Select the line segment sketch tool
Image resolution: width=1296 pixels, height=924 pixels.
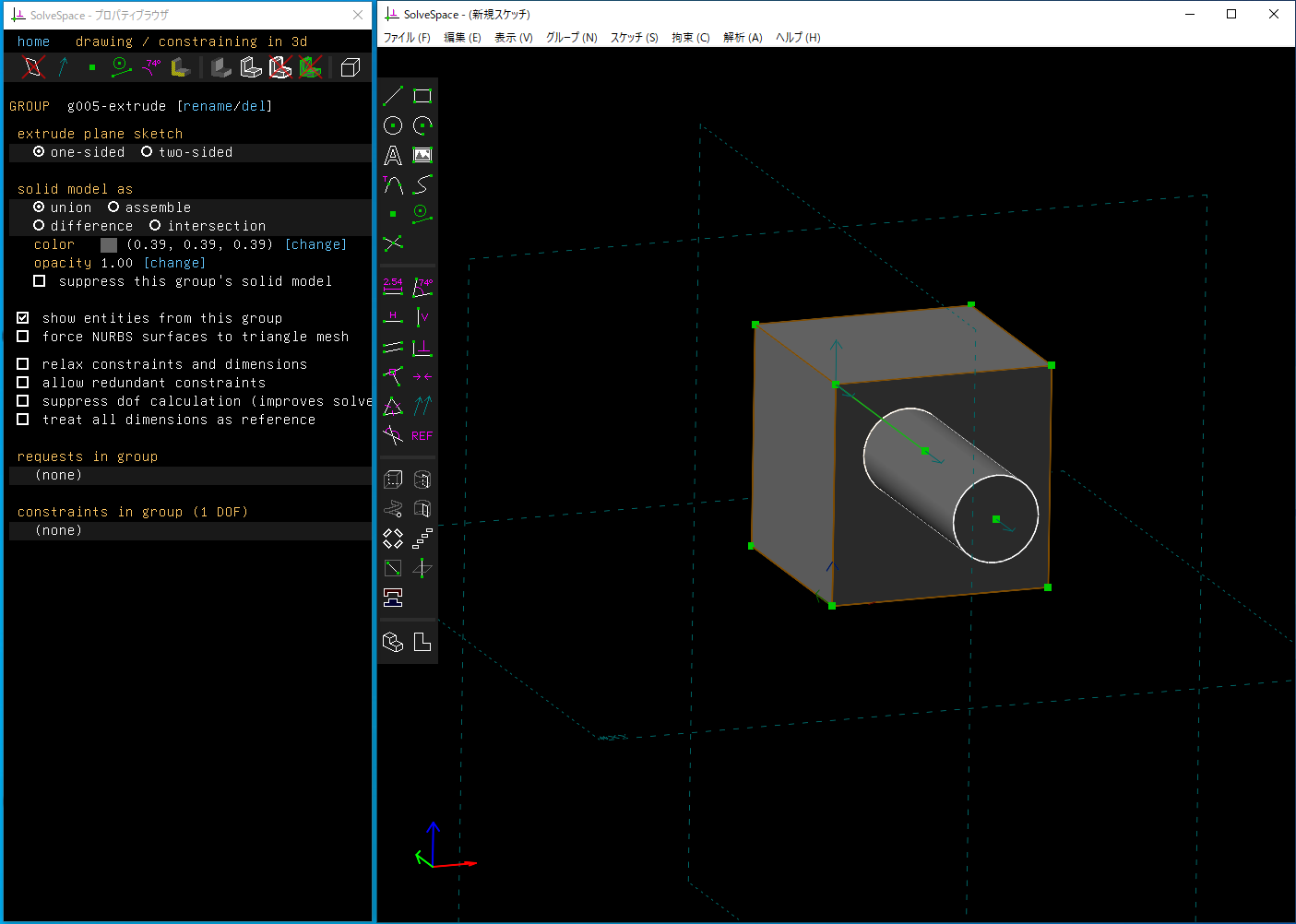point(393,96)
